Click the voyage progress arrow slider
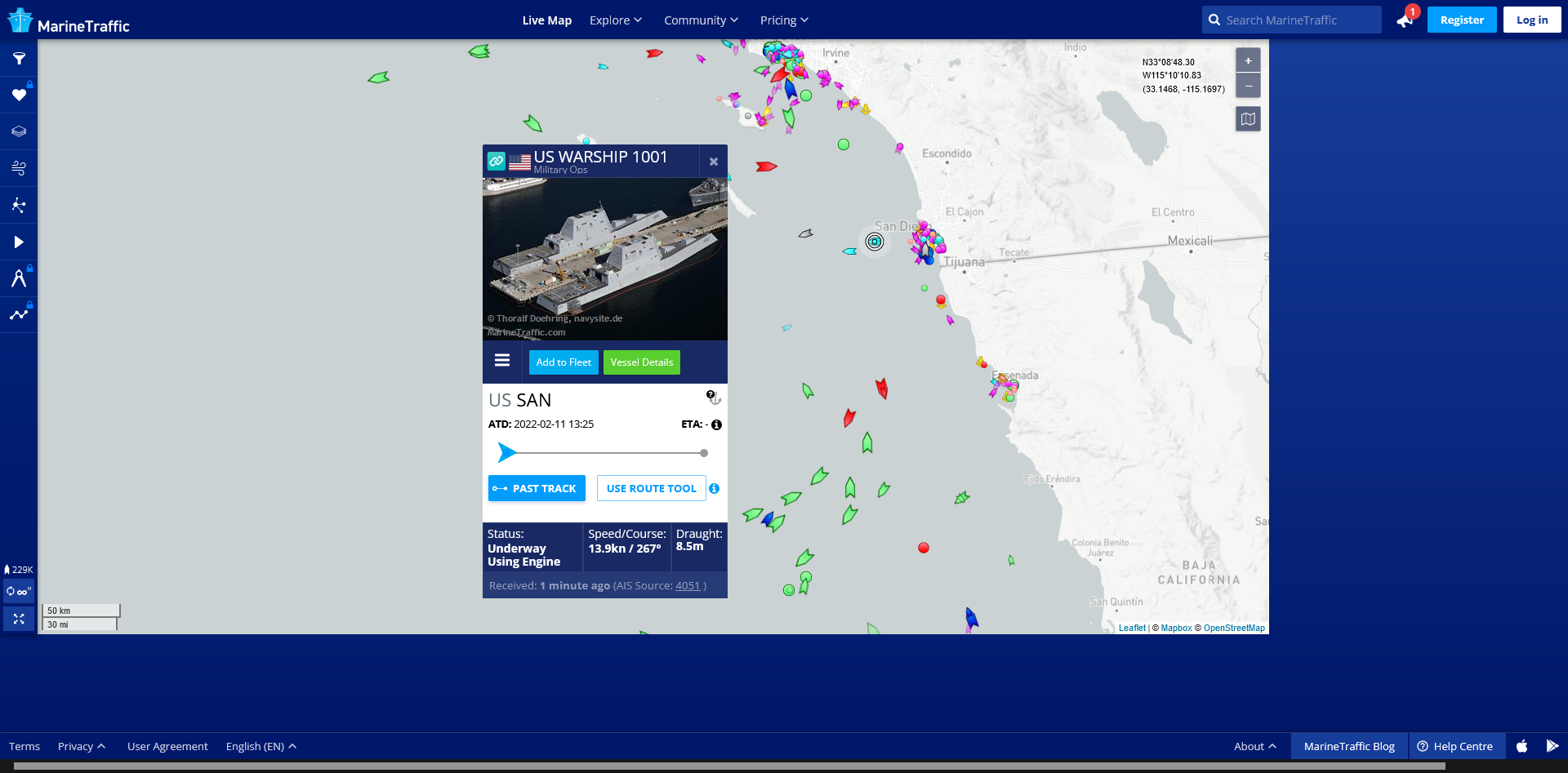The width and height of the screenshot is (1568, 773). [507, 452]
